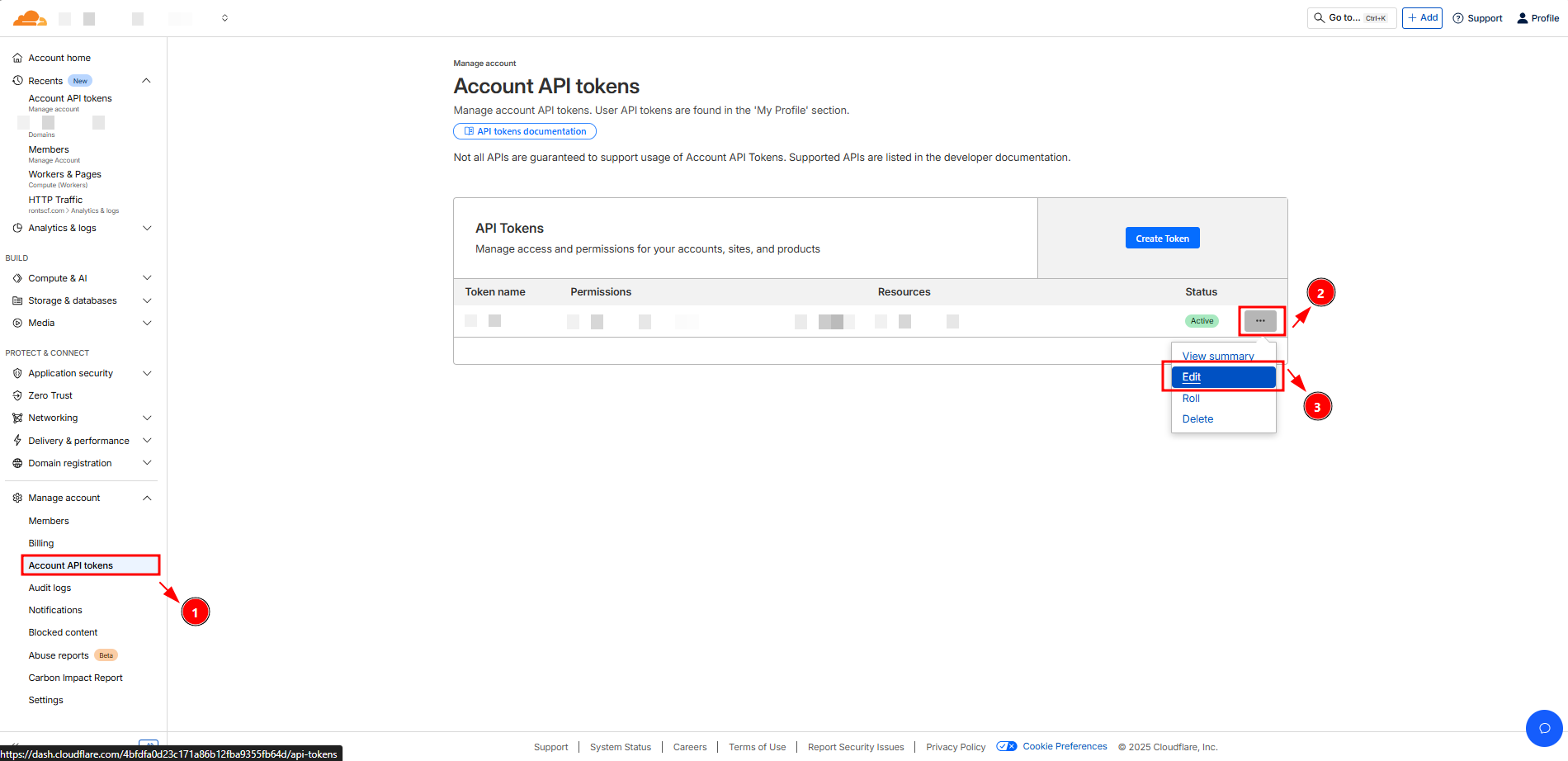1568x761 pixels.
Task: Open the Support help icon
Action: [x=1458, y=18]
